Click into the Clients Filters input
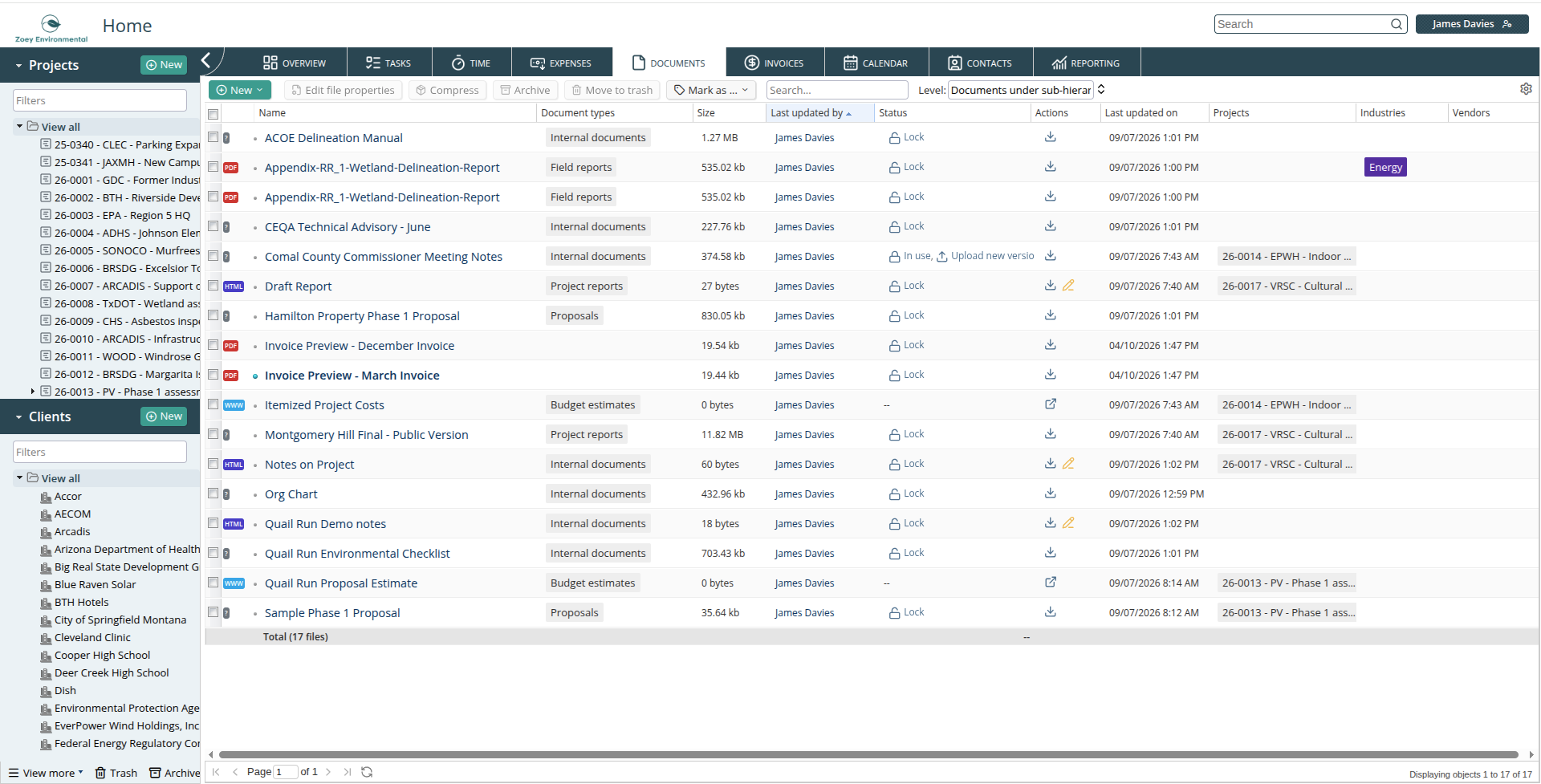The image size is (1541, 784). (x=100, y=452)
